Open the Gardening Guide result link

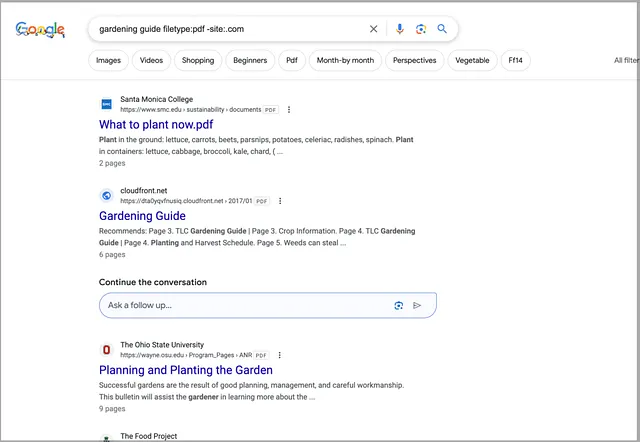pos(142,216)
